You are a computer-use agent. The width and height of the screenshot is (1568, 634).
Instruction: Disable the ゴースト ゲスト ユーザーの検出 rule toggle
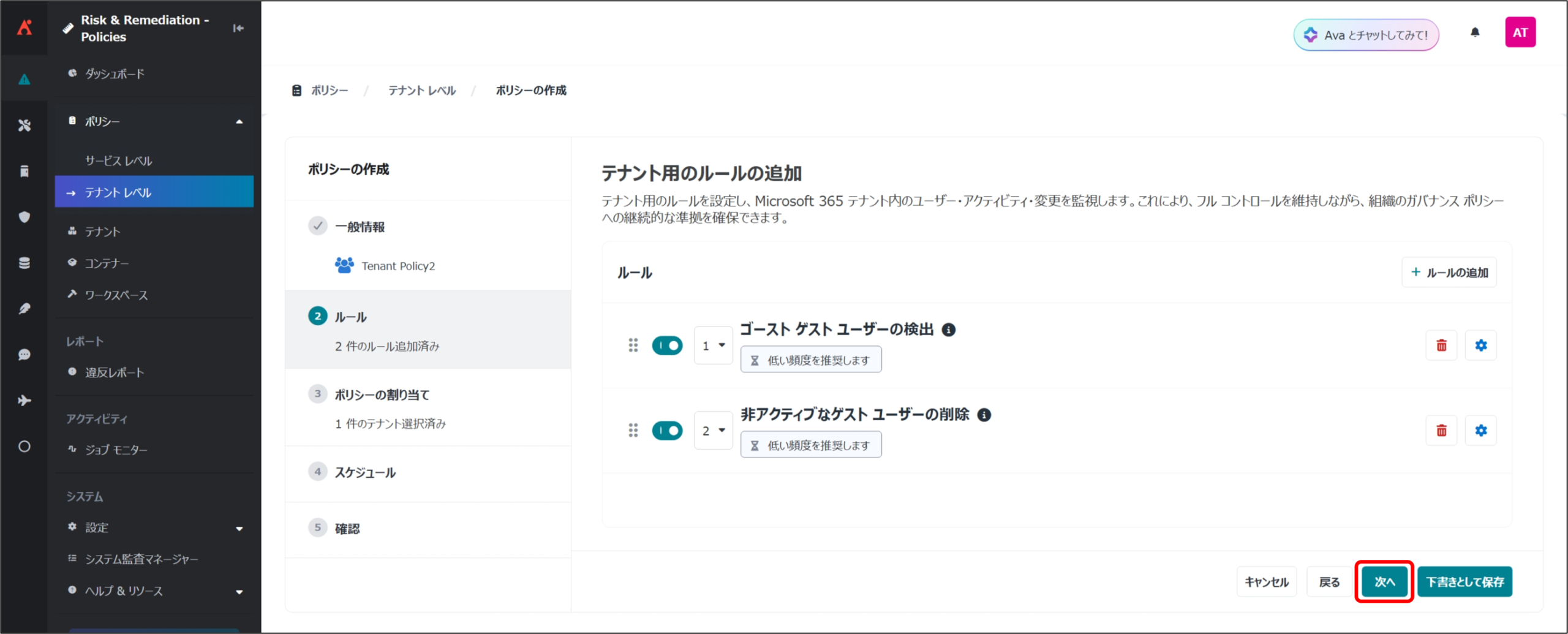(667, 345)
